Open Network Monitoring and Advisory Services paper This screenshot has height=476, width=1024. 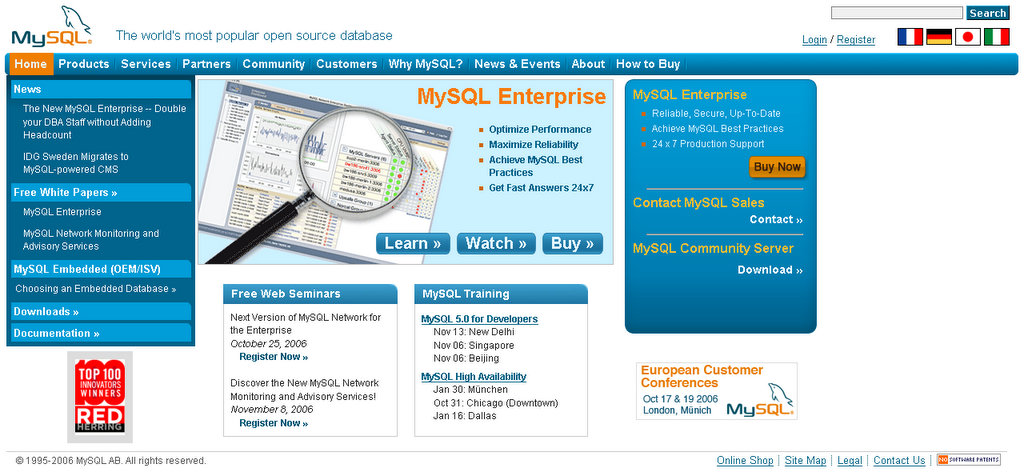pyautogui.click(x=91, y=240)
